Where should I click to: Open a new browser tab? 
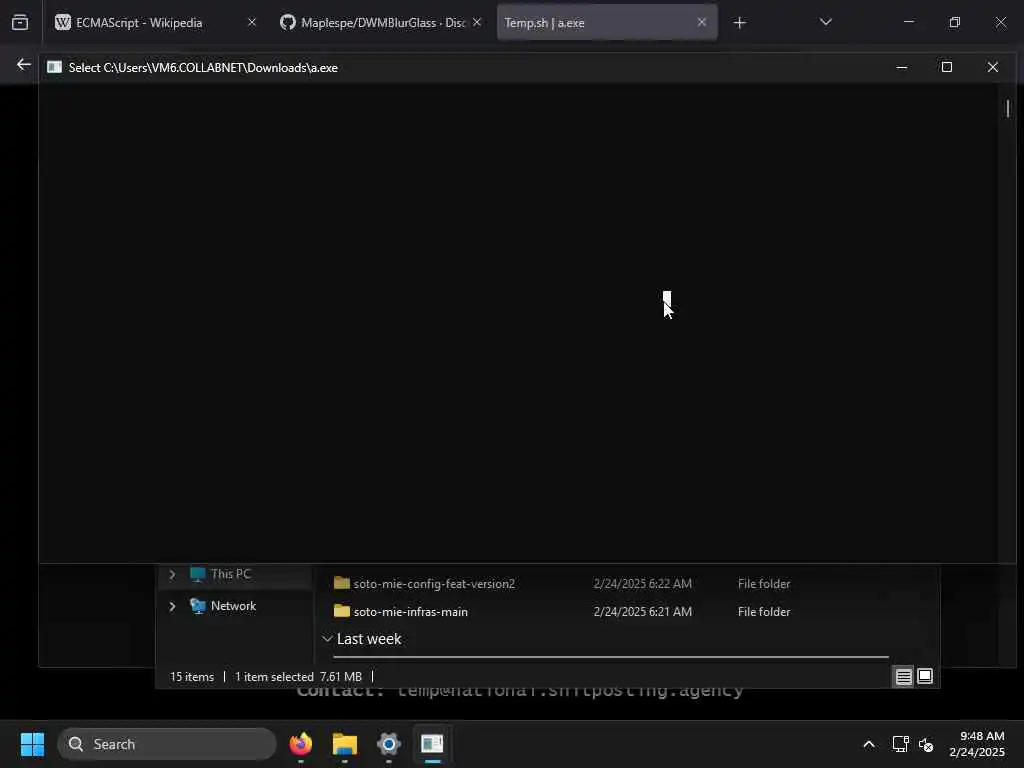tap(739, 23)
